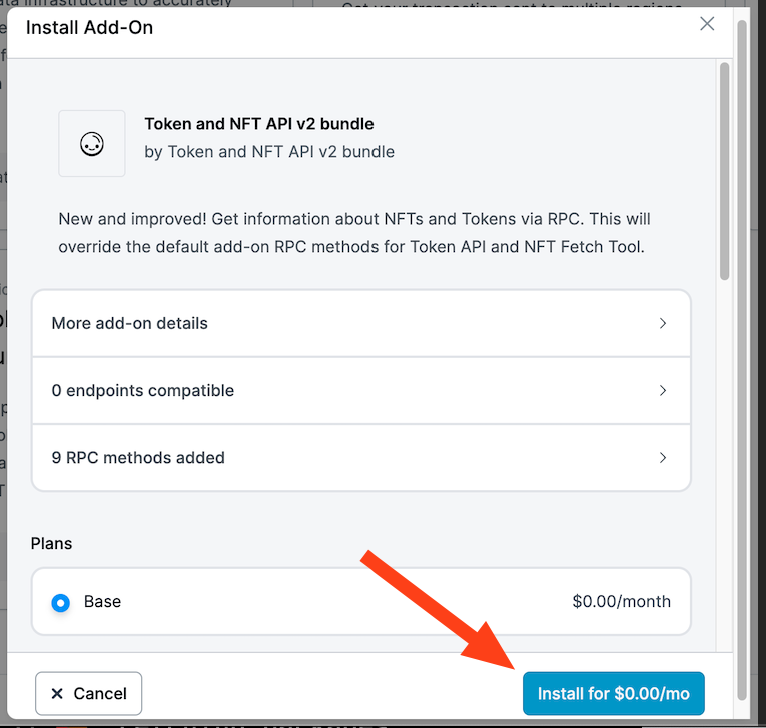Click the outer page scrollbar on far right

(x=742, y=360)
